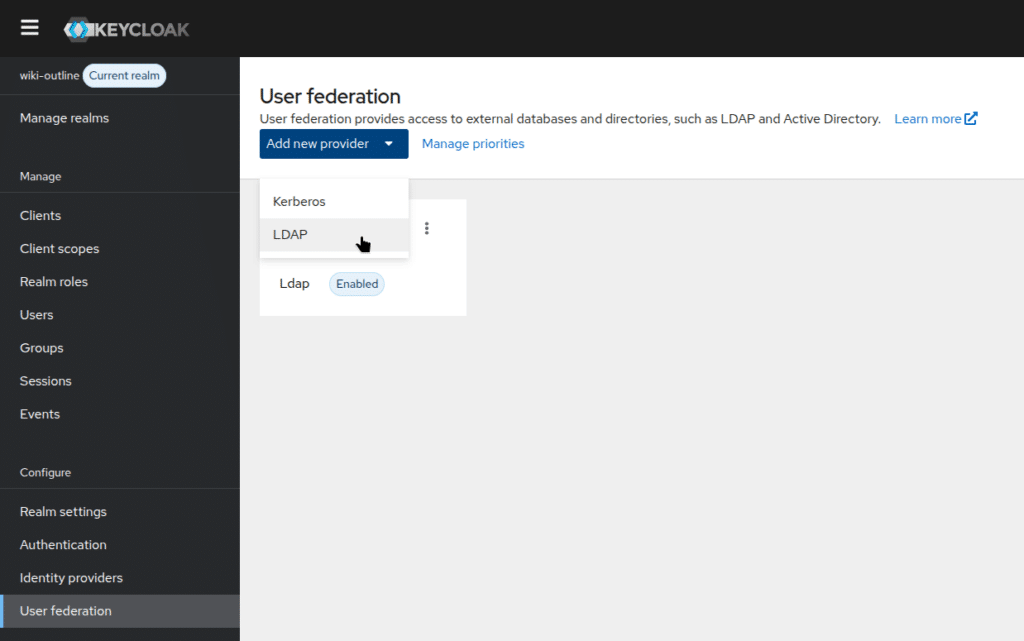The height and width of the screenshot is (641, 1024).
Task: Go to Manage realms
Action: [64, 118]
